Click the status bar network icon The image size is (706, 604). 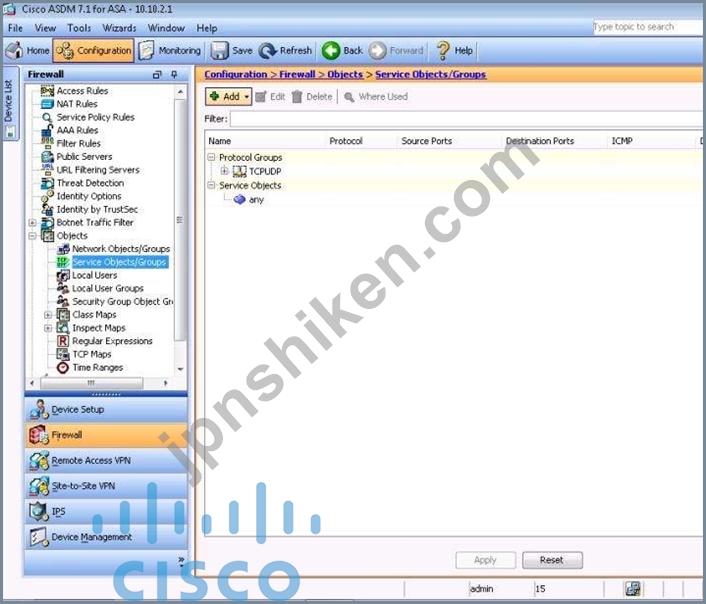(633, 589)
